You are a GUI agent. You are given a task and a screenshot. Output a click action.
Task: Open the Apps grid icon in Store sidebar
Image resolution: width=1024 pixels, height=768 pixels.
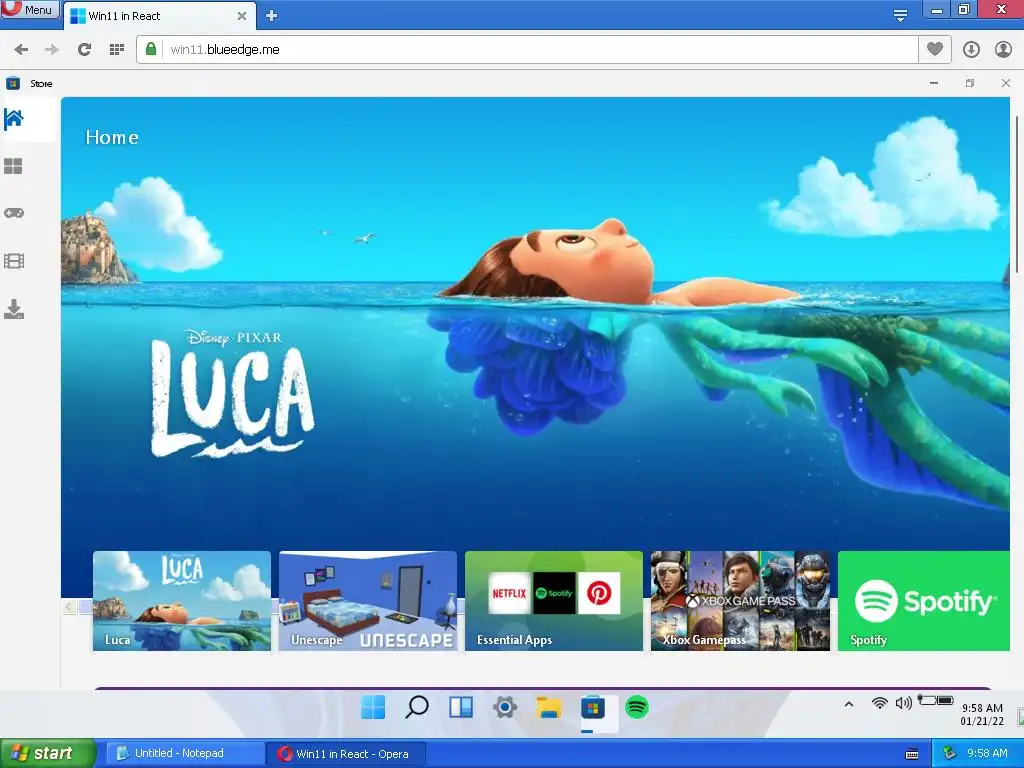(x=13, y=167)
